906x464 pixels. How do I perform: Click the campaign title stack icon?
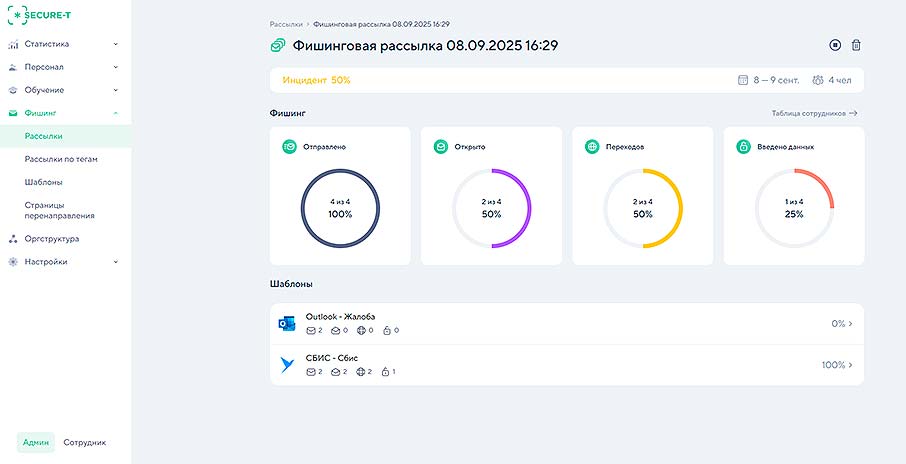click(278, 45)
